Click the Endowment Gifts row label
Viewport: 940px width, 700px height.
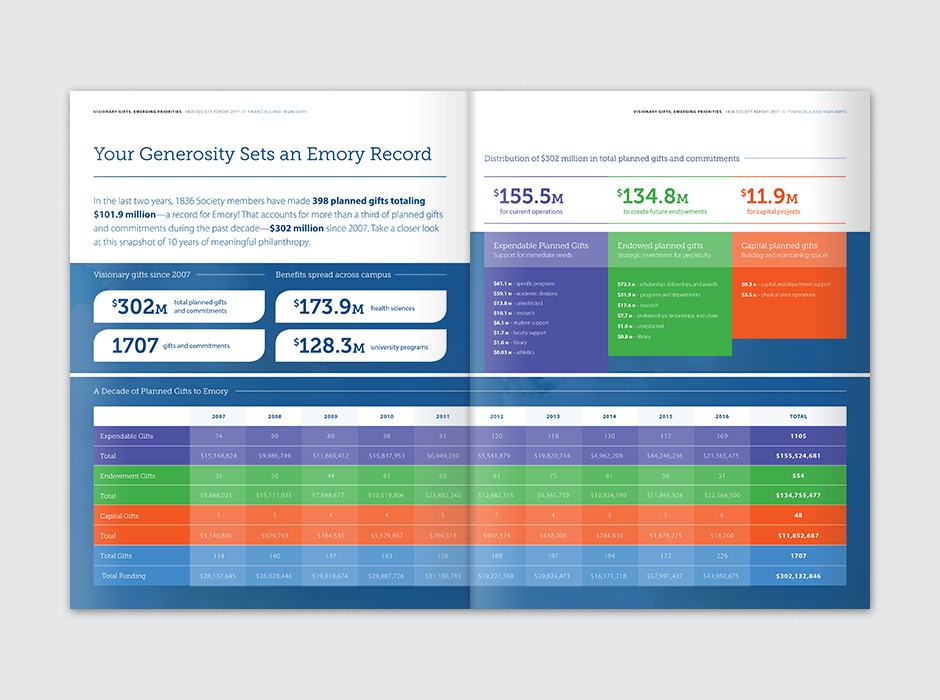127,476
